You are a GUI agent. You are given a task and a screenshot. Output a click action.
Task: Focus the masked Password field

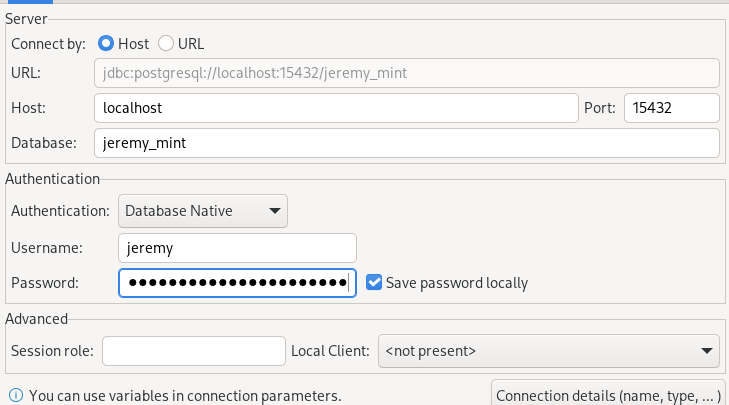tap(237, 283)
